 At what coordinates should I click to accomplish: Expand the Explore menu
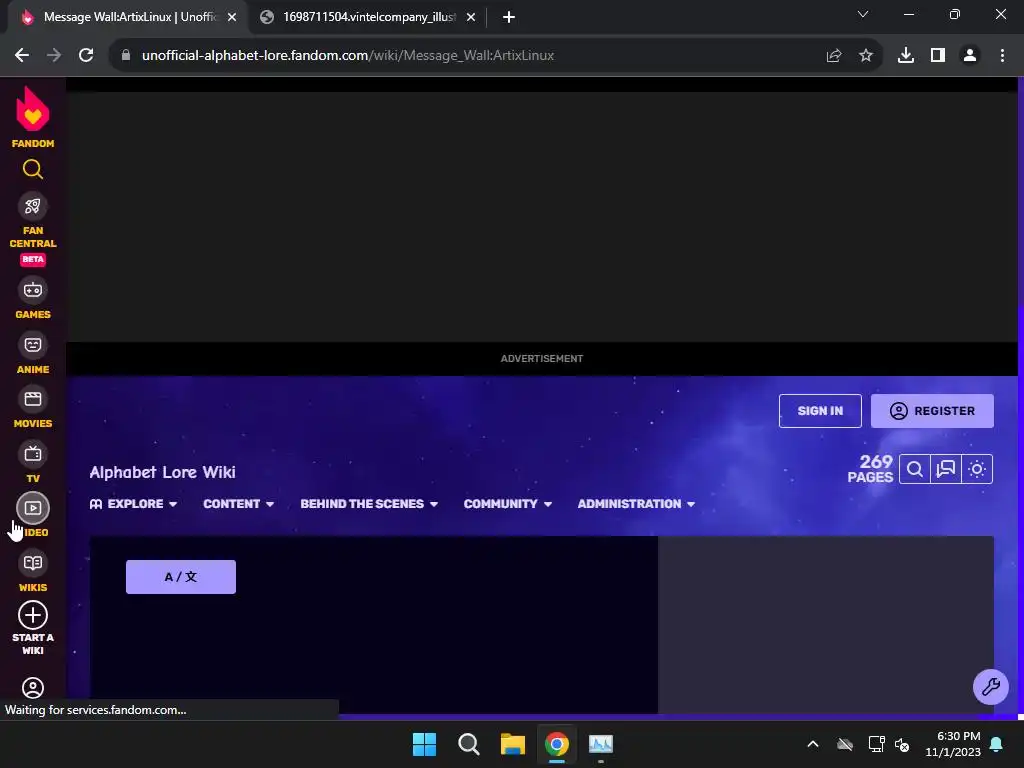(133, 504)
